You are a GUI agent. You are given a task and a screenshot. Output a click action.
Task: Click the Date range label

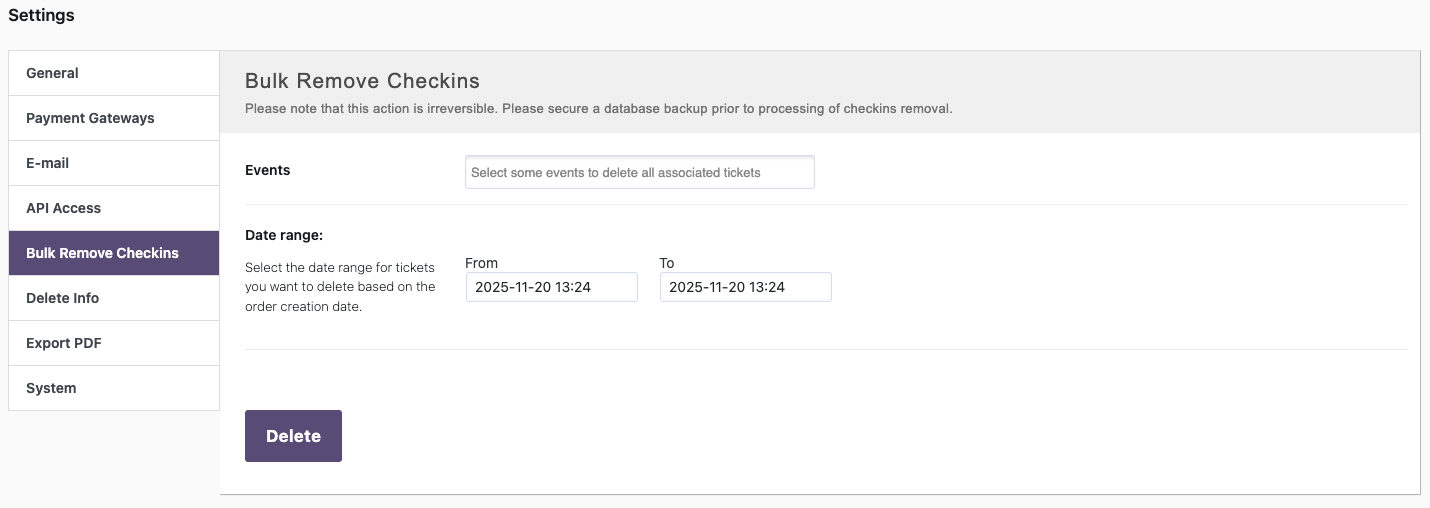coord(284,236)
